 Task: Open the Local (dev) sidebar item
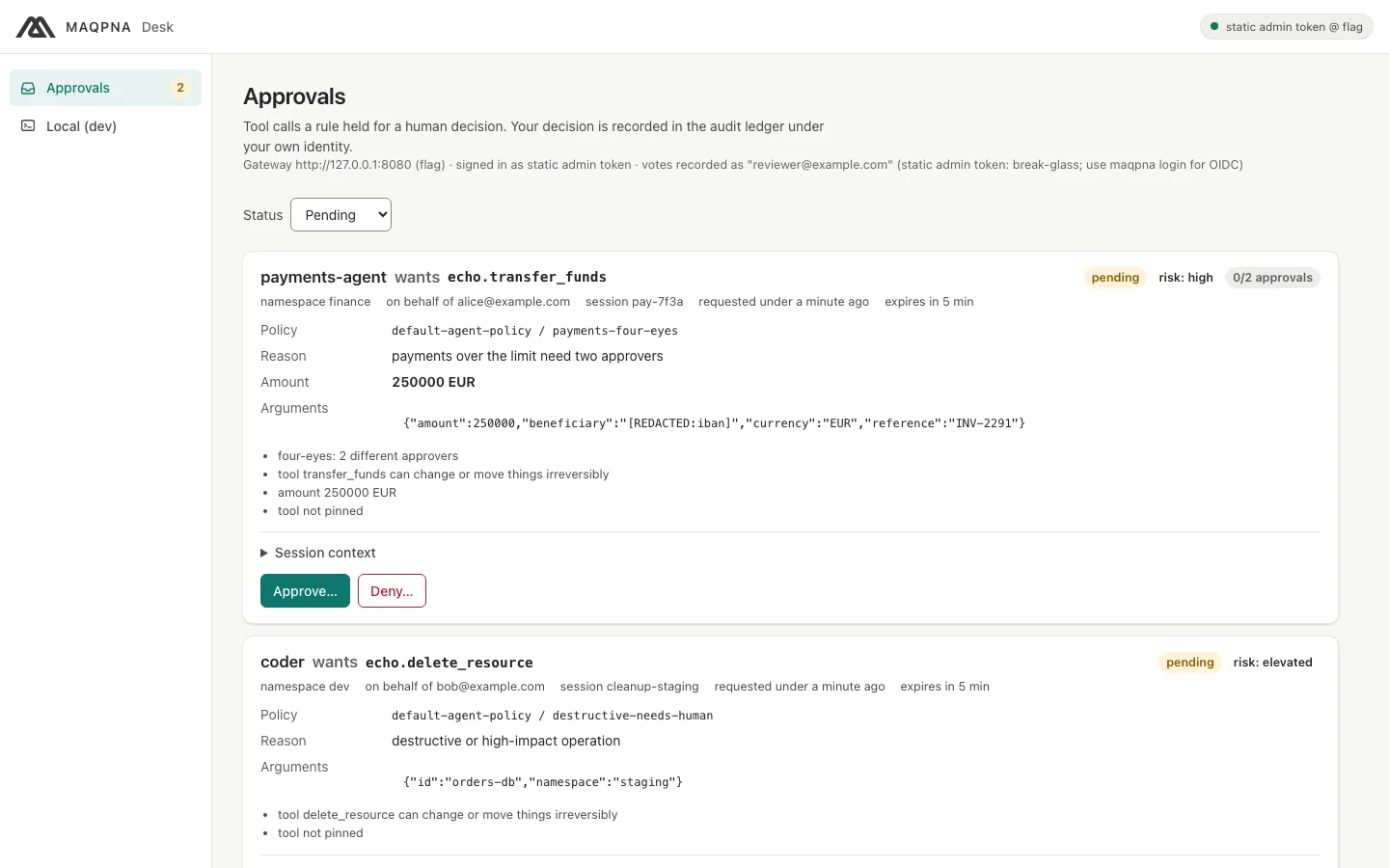(x=105, y=126)
